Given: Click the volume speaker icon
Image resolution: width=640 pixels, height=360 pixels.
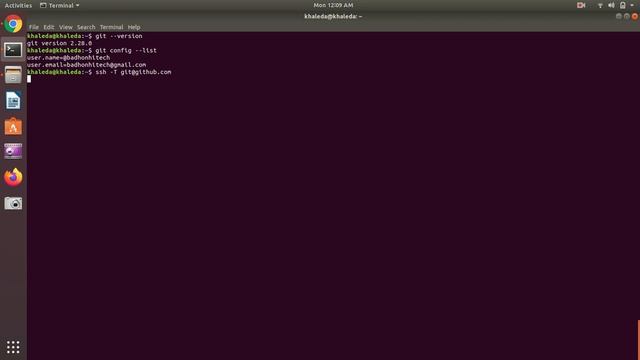Looking at the screenshot, I should point(611,5).
